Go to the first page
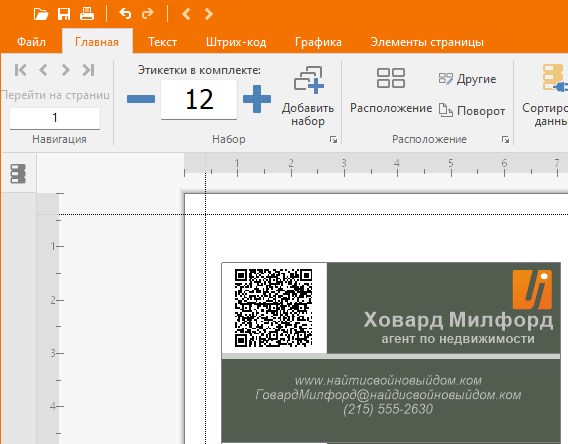This screenshot has height=444, width=568. coord(21,70)
